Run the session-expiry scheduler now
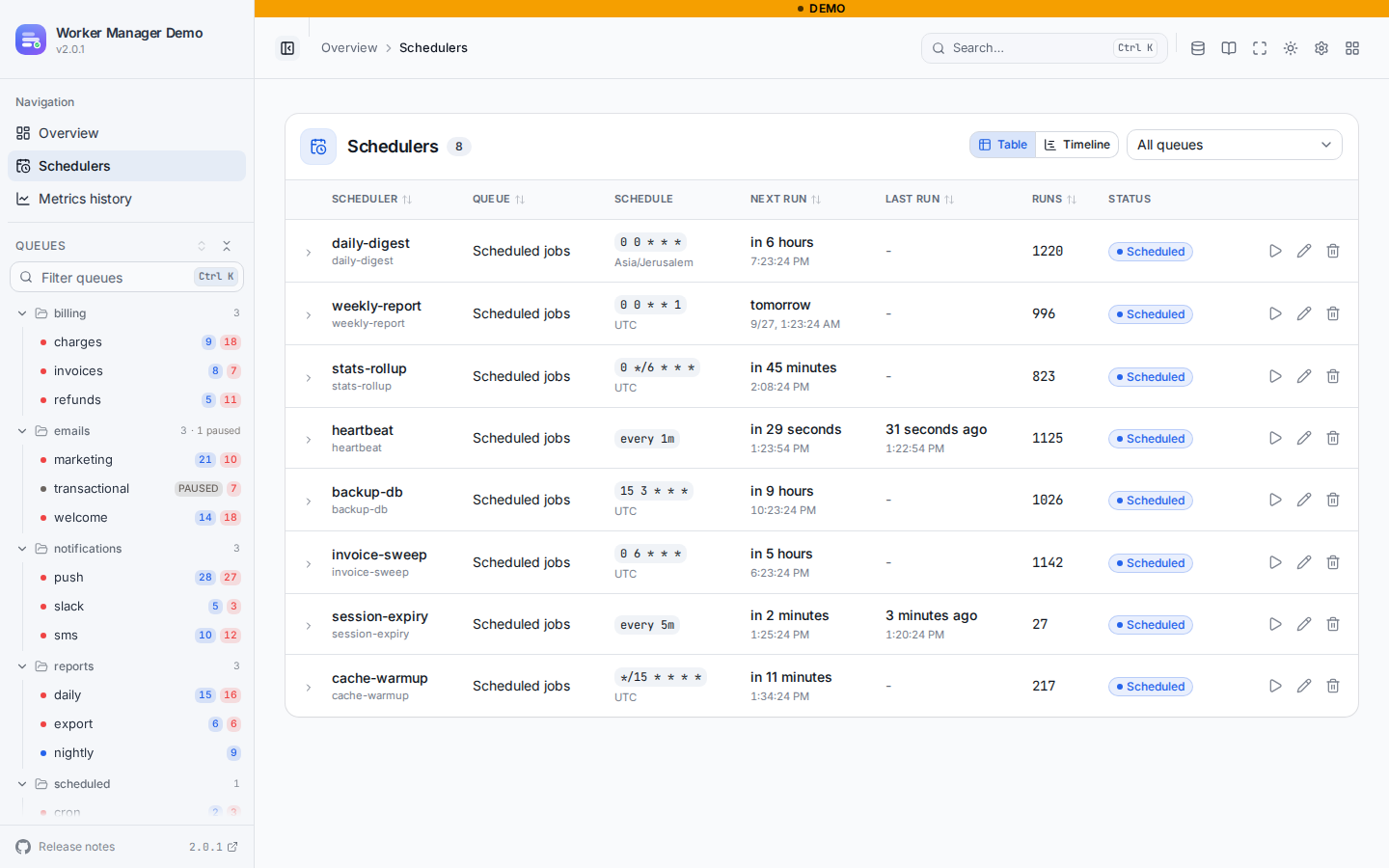Viewport: 1389px width, 868px height. (1275, 624)
